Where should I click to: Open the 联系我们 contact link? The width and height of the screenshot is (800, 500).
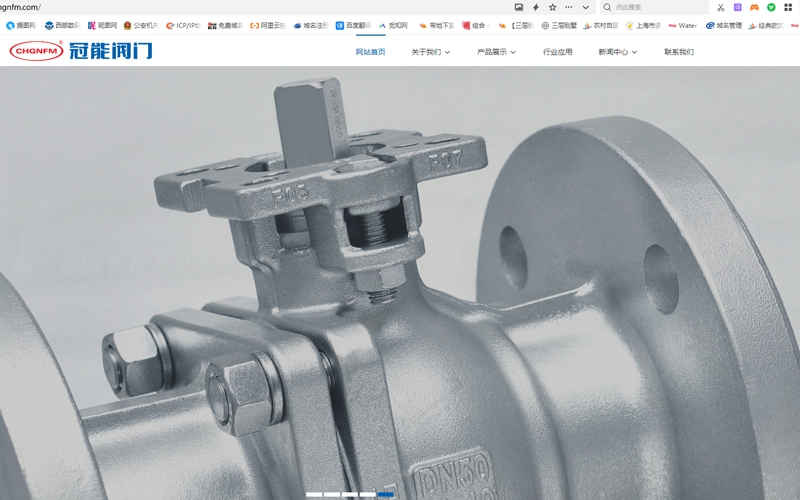pyautogui.click(x=678, y=52)
